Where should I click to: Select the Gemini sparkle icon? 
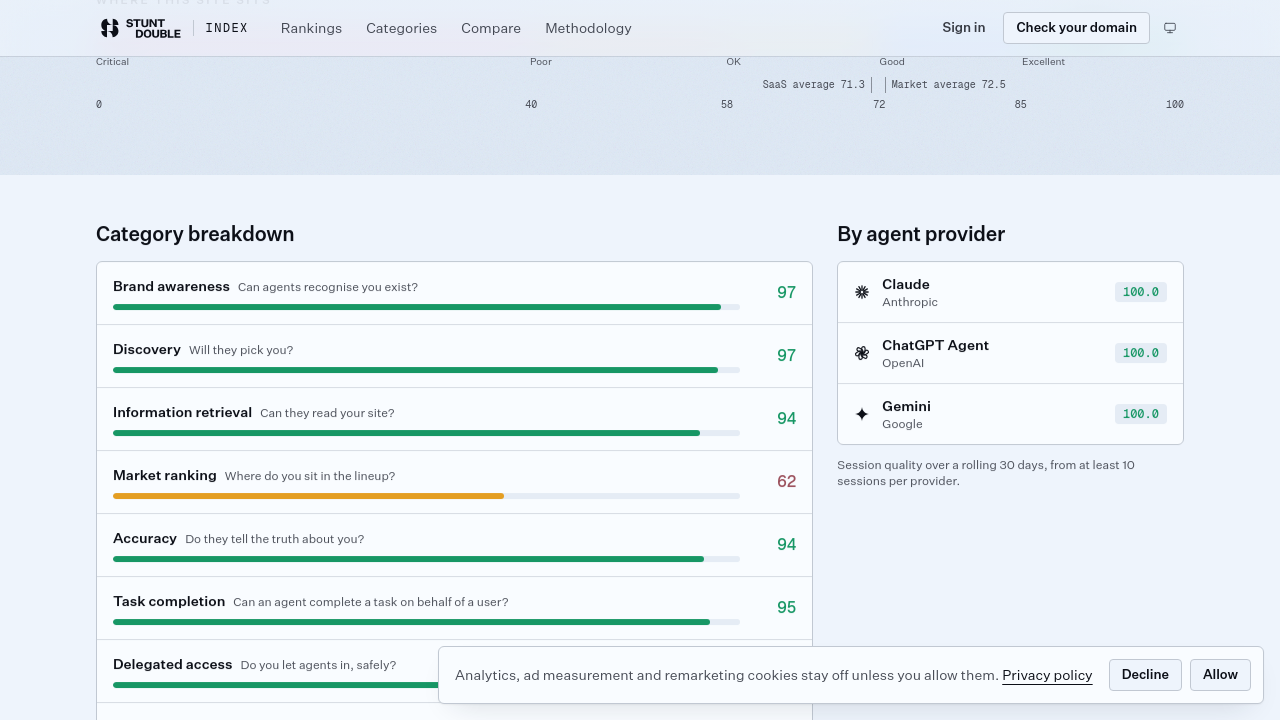point(862,414)
